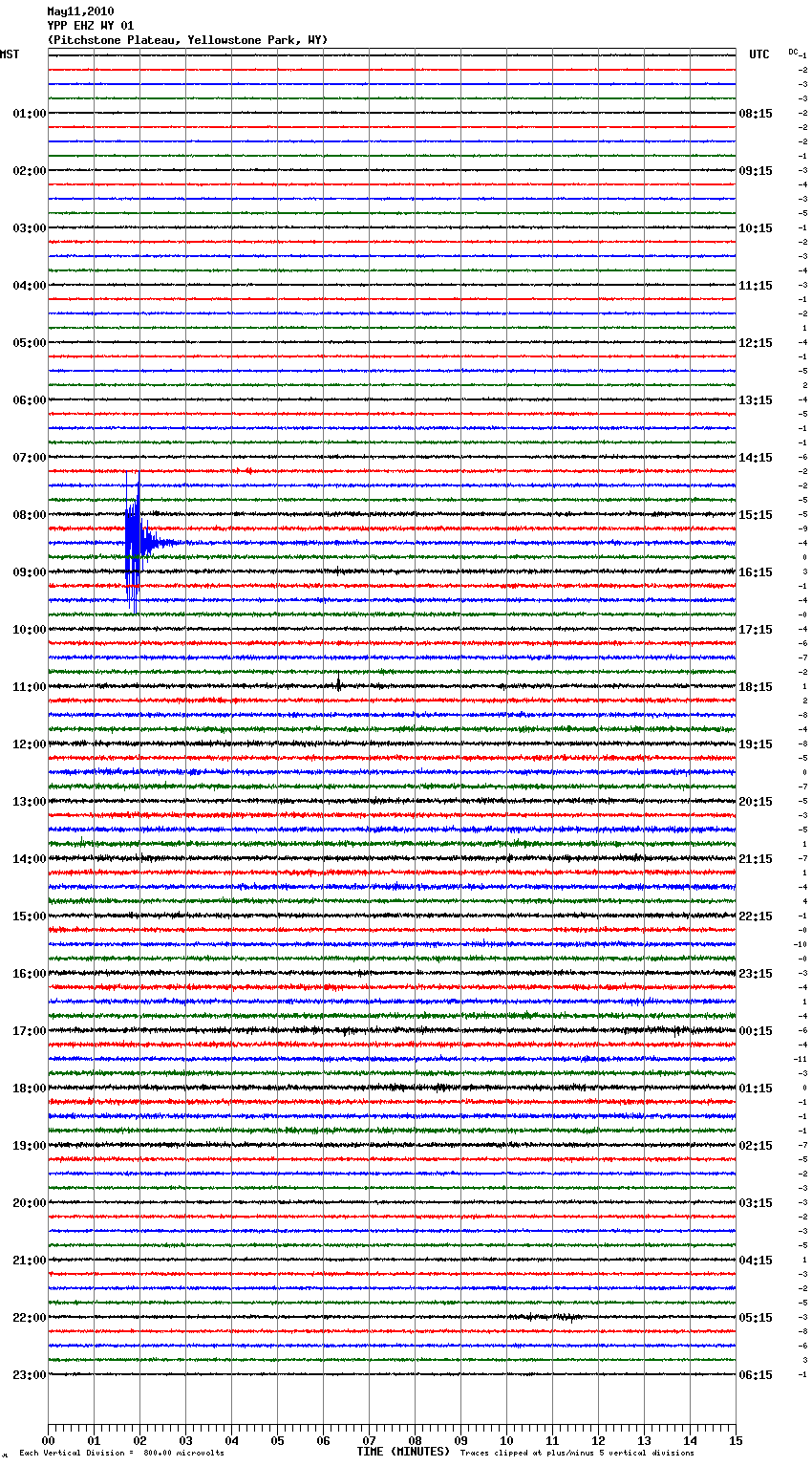Click the 21:15 UTC time label
Image resolution: width=812 pixels, height=1466 pixels.
click(756, 859)
